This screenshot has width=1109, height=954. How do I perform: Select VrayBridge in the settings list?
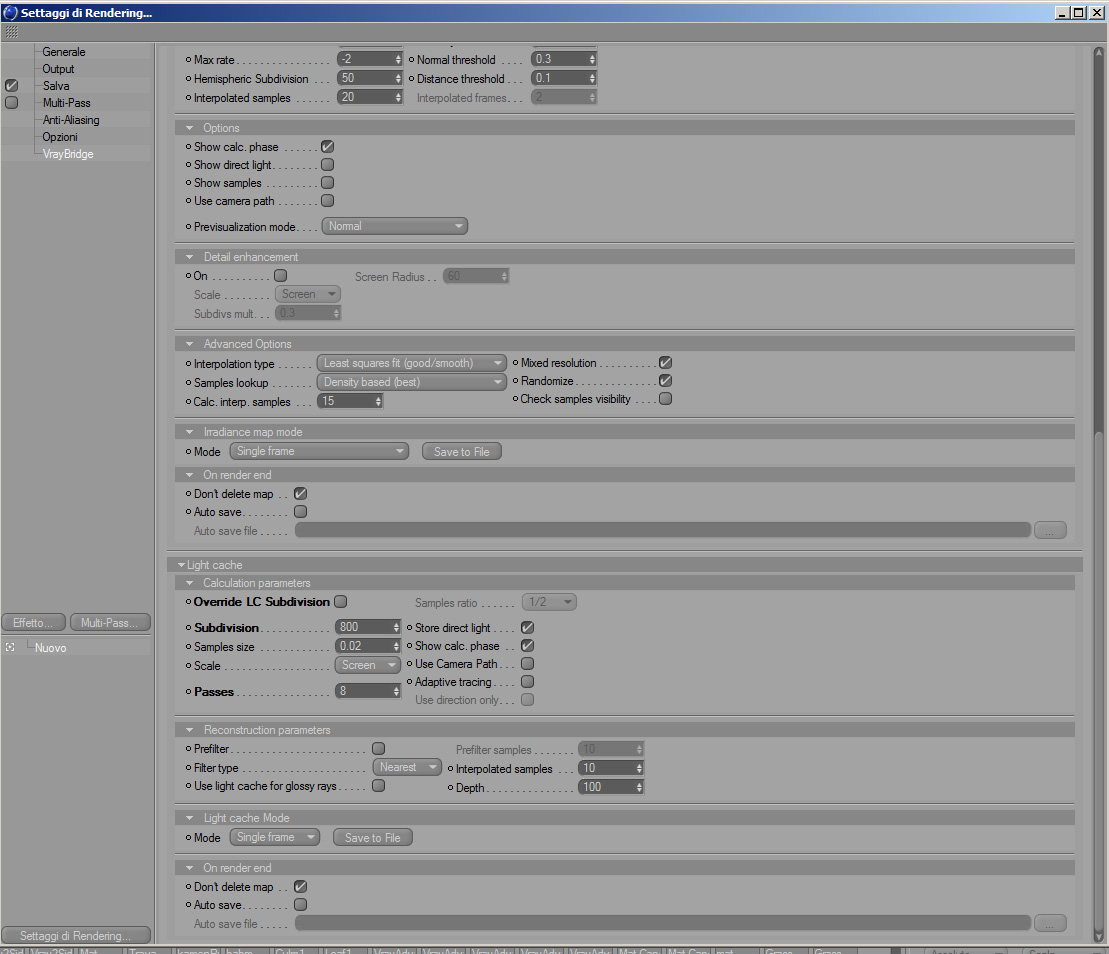coord(68,153)
